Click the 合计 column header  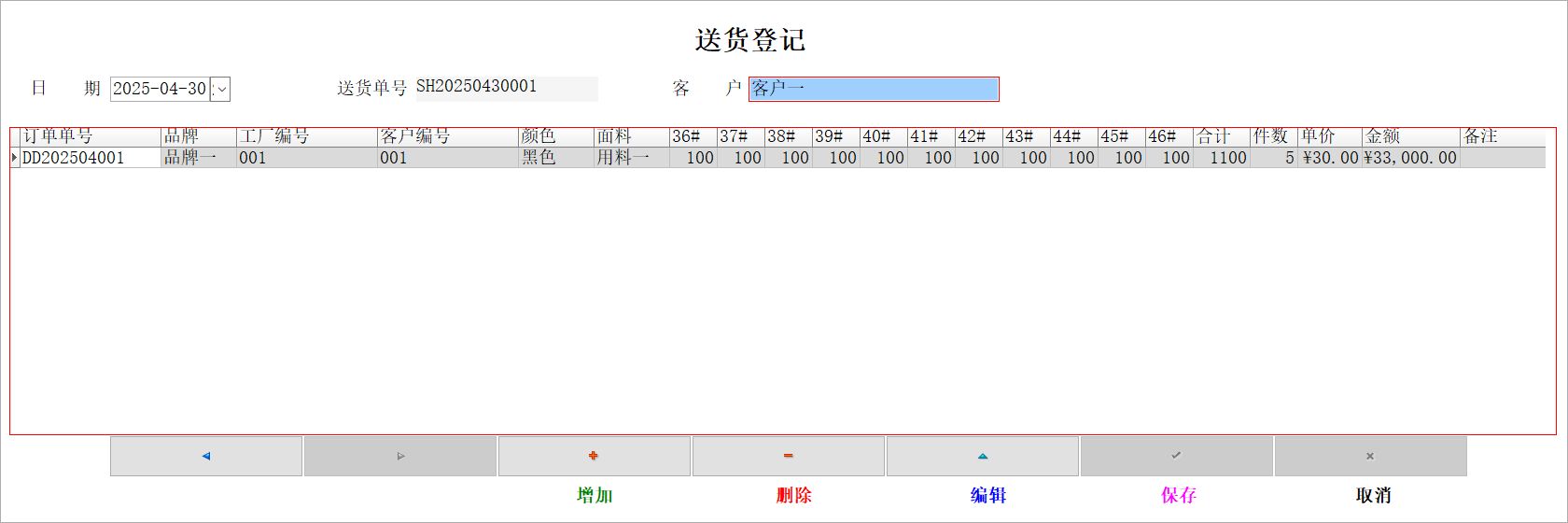[1222, 136]
